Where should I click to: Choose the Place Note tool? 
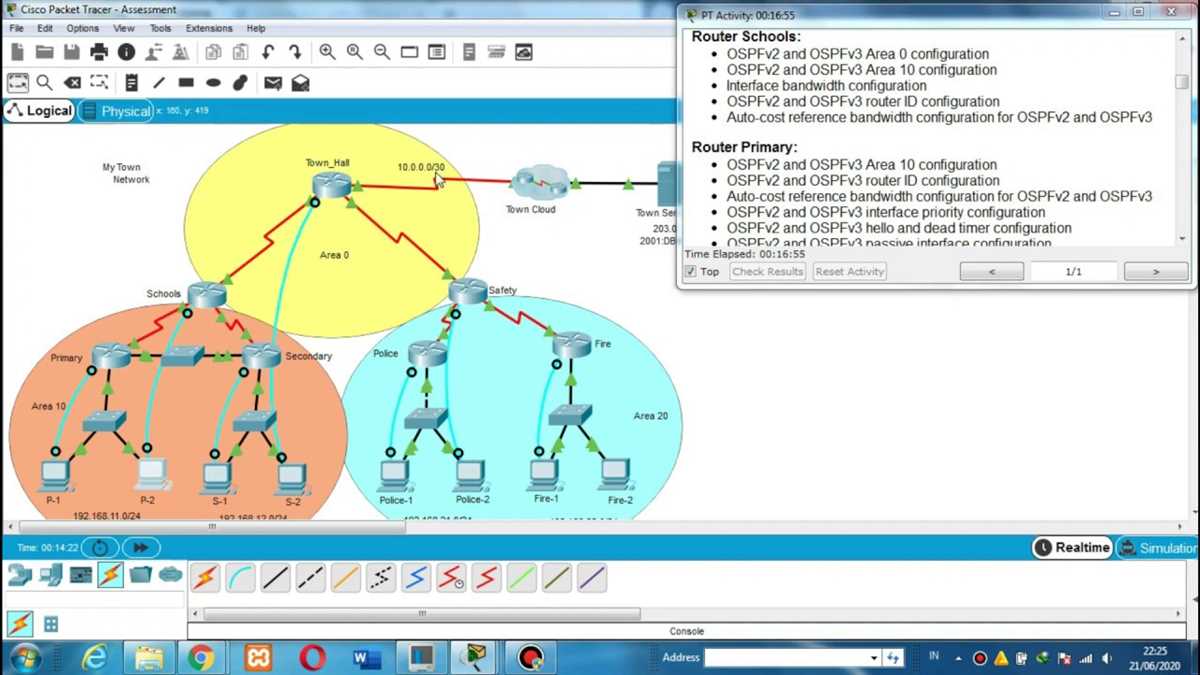131,83
